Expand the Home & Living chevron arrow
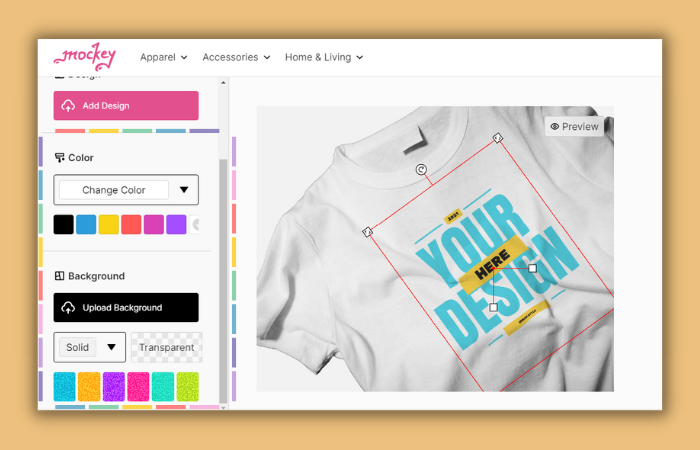700x450 pixels. pos(360,58)
